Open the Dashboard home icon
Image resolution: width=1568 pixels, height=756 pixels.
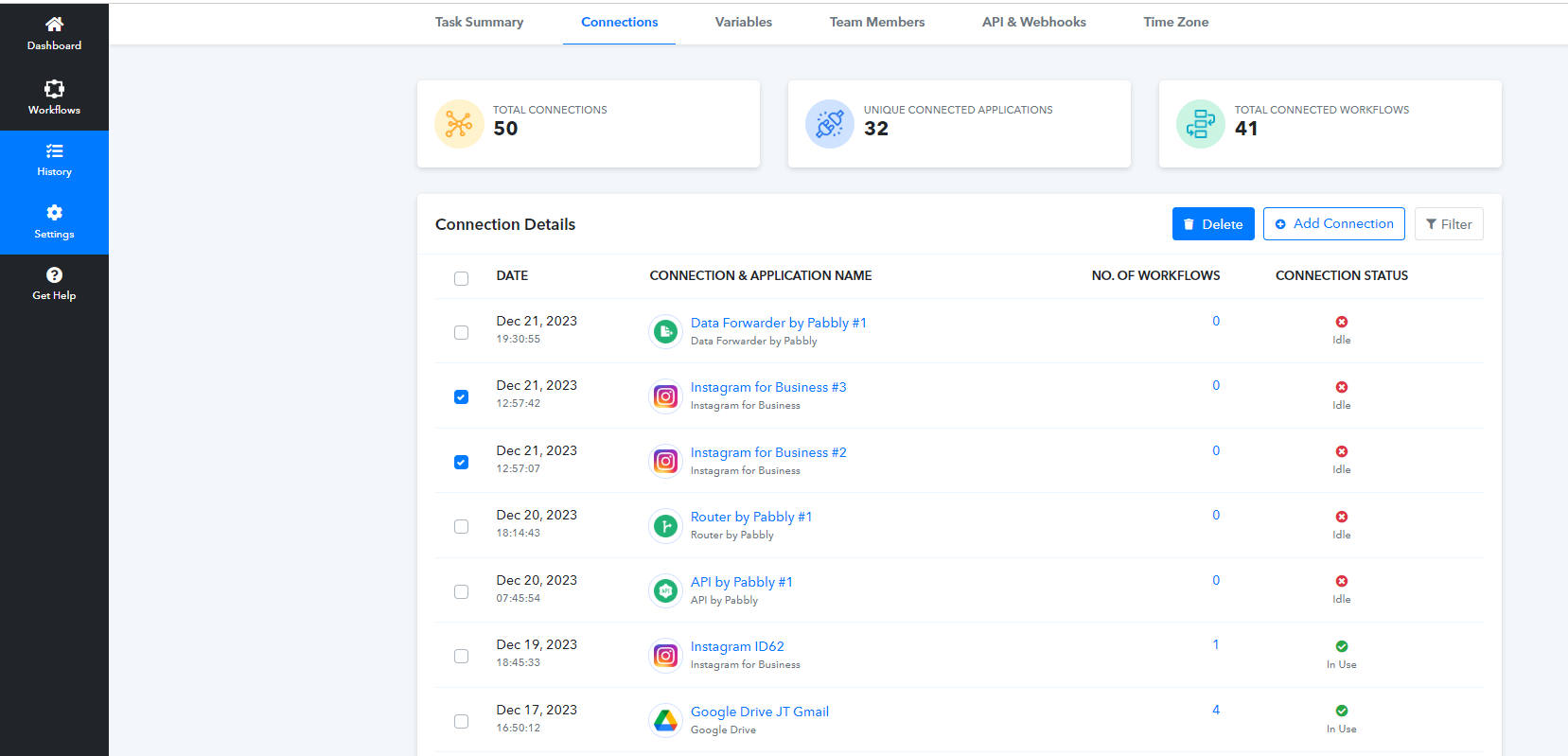tap(54, 24)
